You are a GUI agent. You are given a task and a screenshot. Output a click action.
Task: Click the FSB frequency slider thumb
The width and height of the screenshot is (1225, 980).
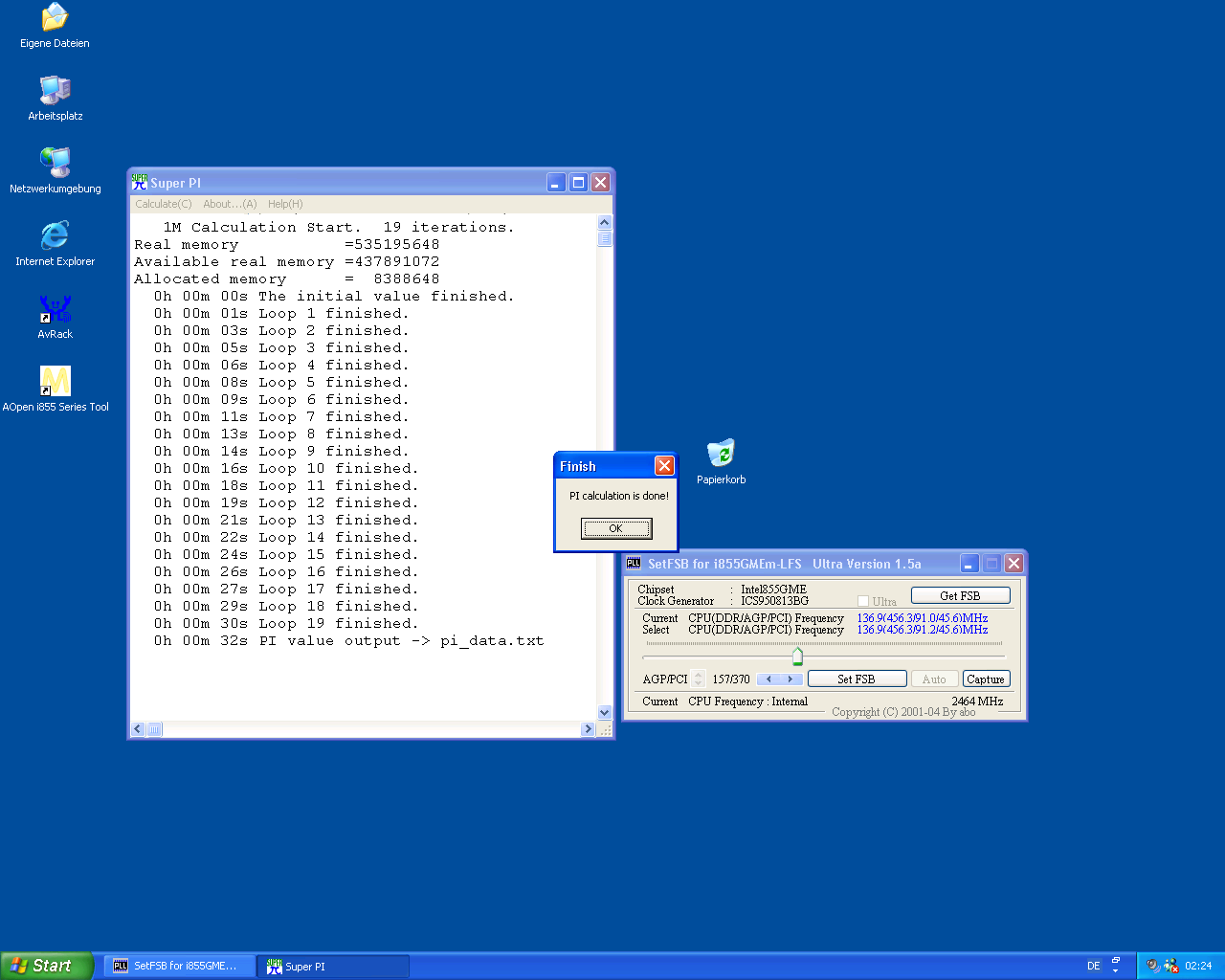point(797,656)
